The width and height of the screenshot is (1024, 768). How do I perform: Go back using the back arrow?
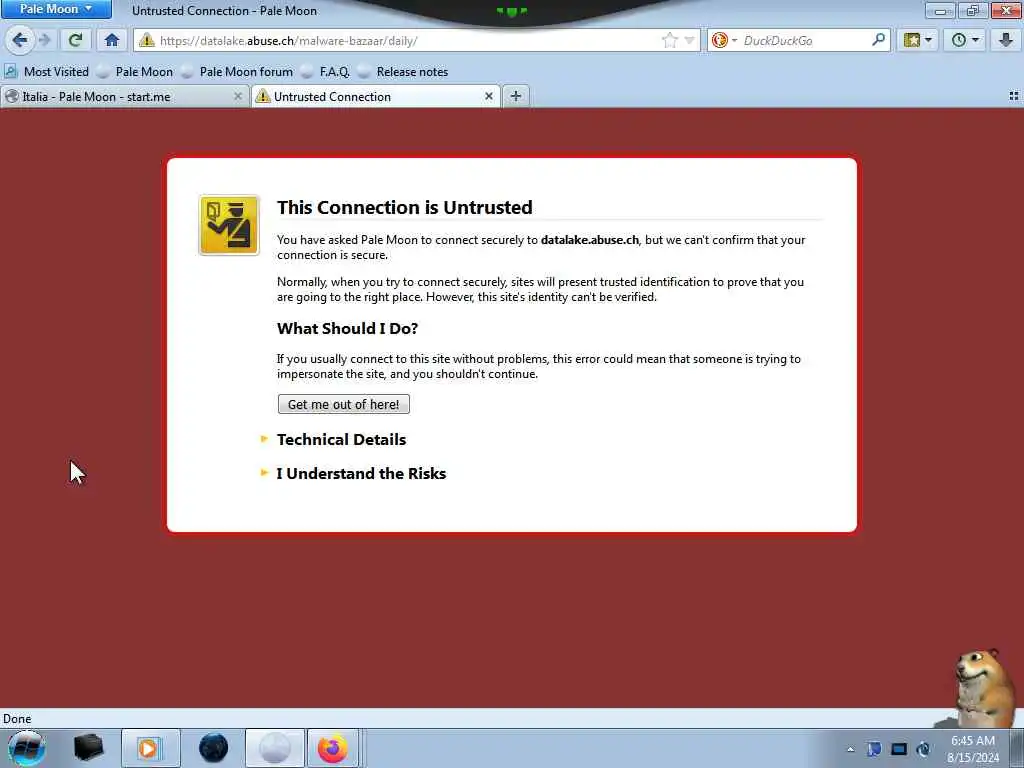[20, 40]
